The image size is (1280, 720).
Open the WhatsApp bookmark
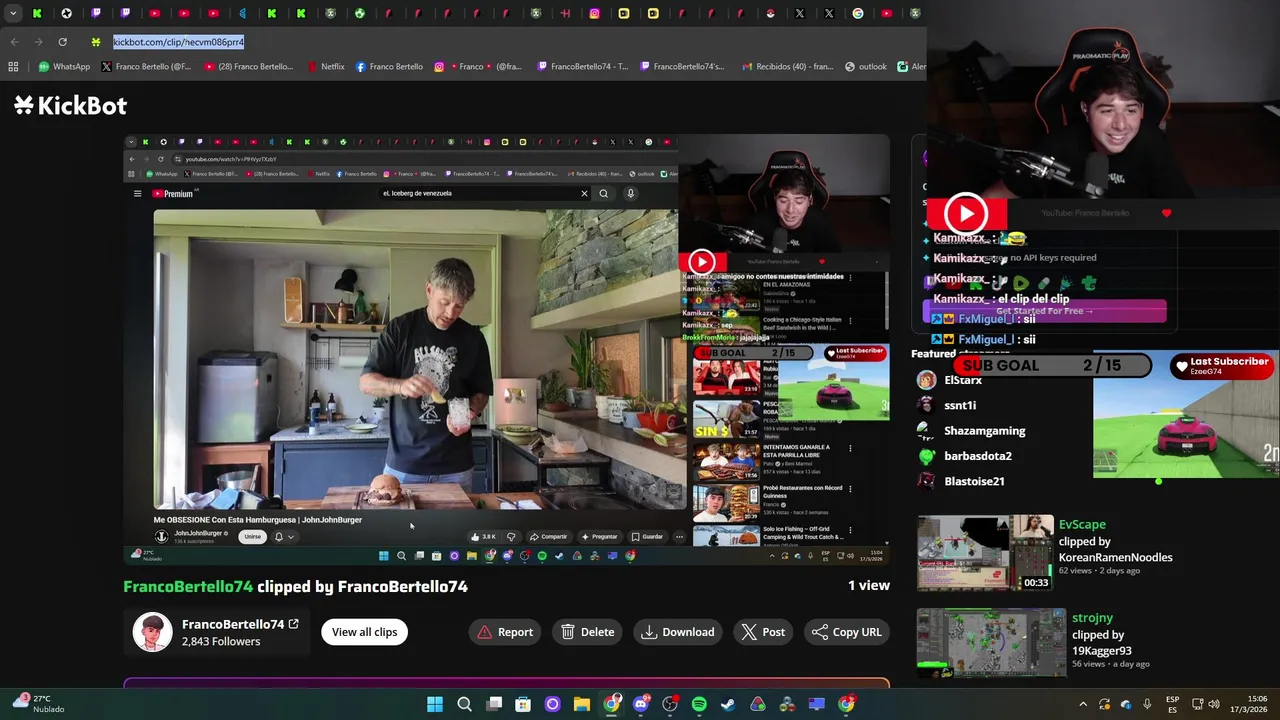64,67
